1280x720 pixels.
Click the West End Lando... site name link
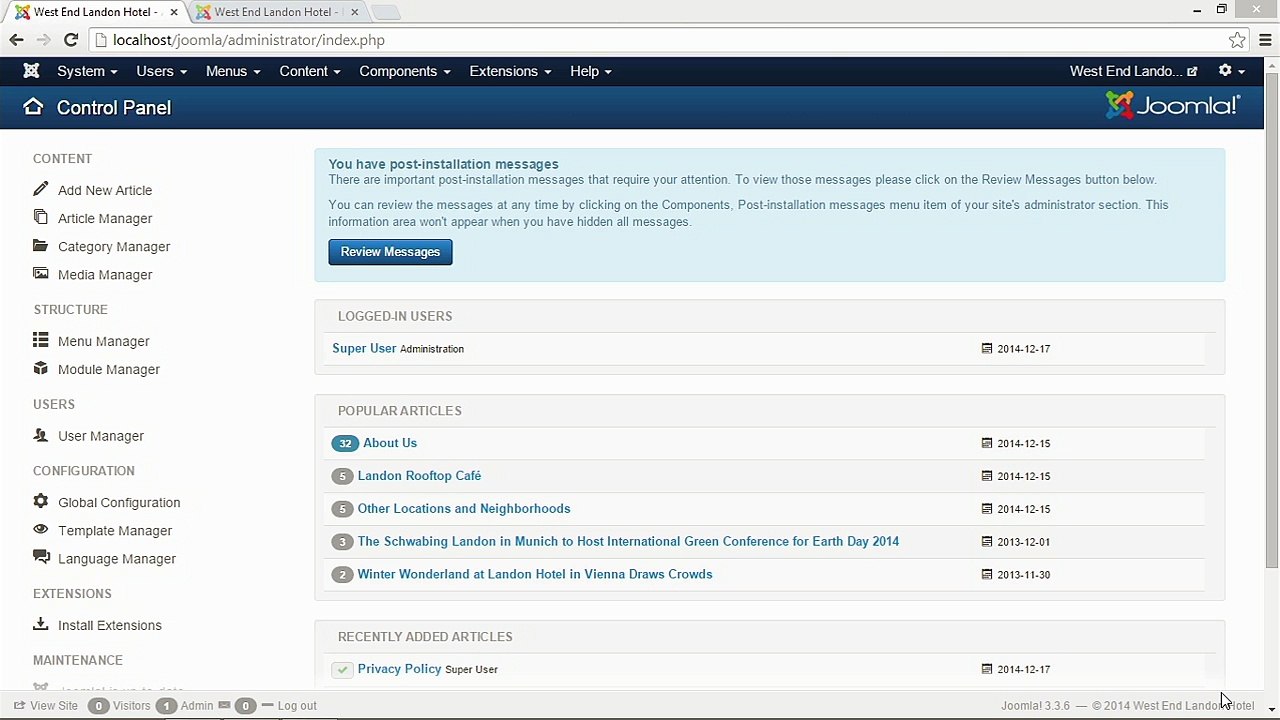[x=1126, y=71]
